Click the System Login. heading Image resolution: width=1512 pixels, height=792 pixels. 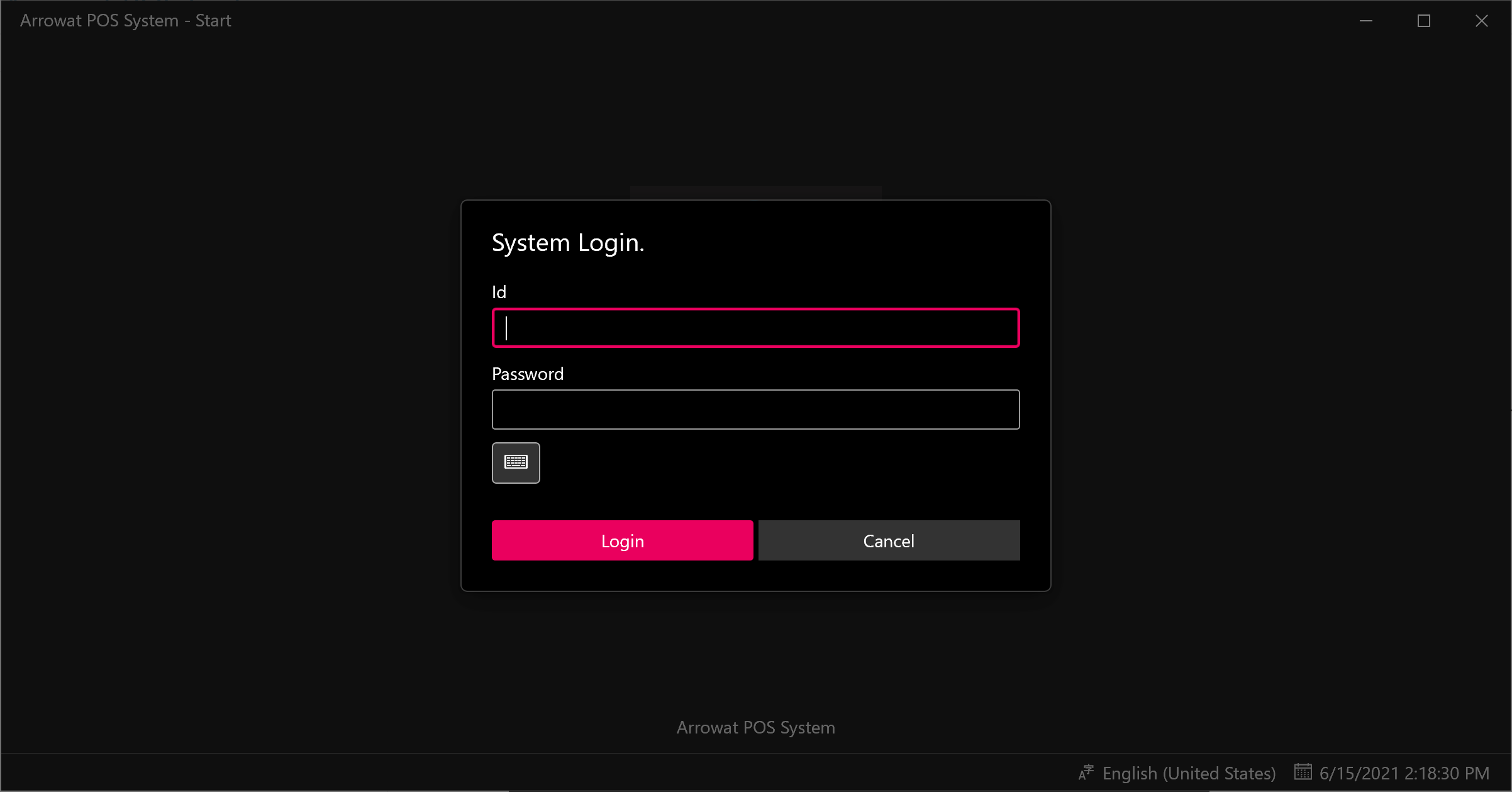point(568,243)
